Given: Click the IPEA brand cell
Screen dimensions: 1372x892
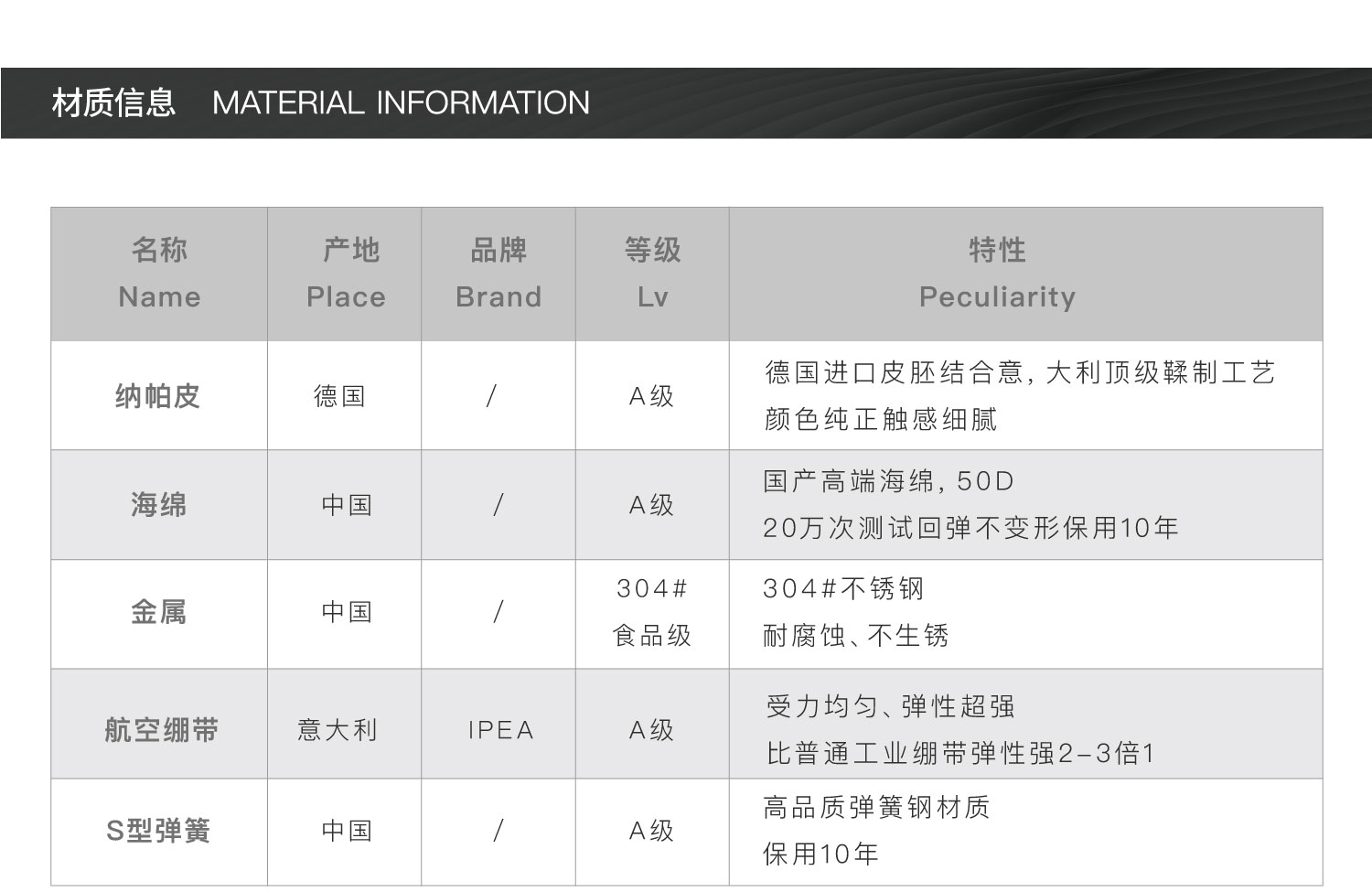Looking at the screenshot, I should [500, 730].
